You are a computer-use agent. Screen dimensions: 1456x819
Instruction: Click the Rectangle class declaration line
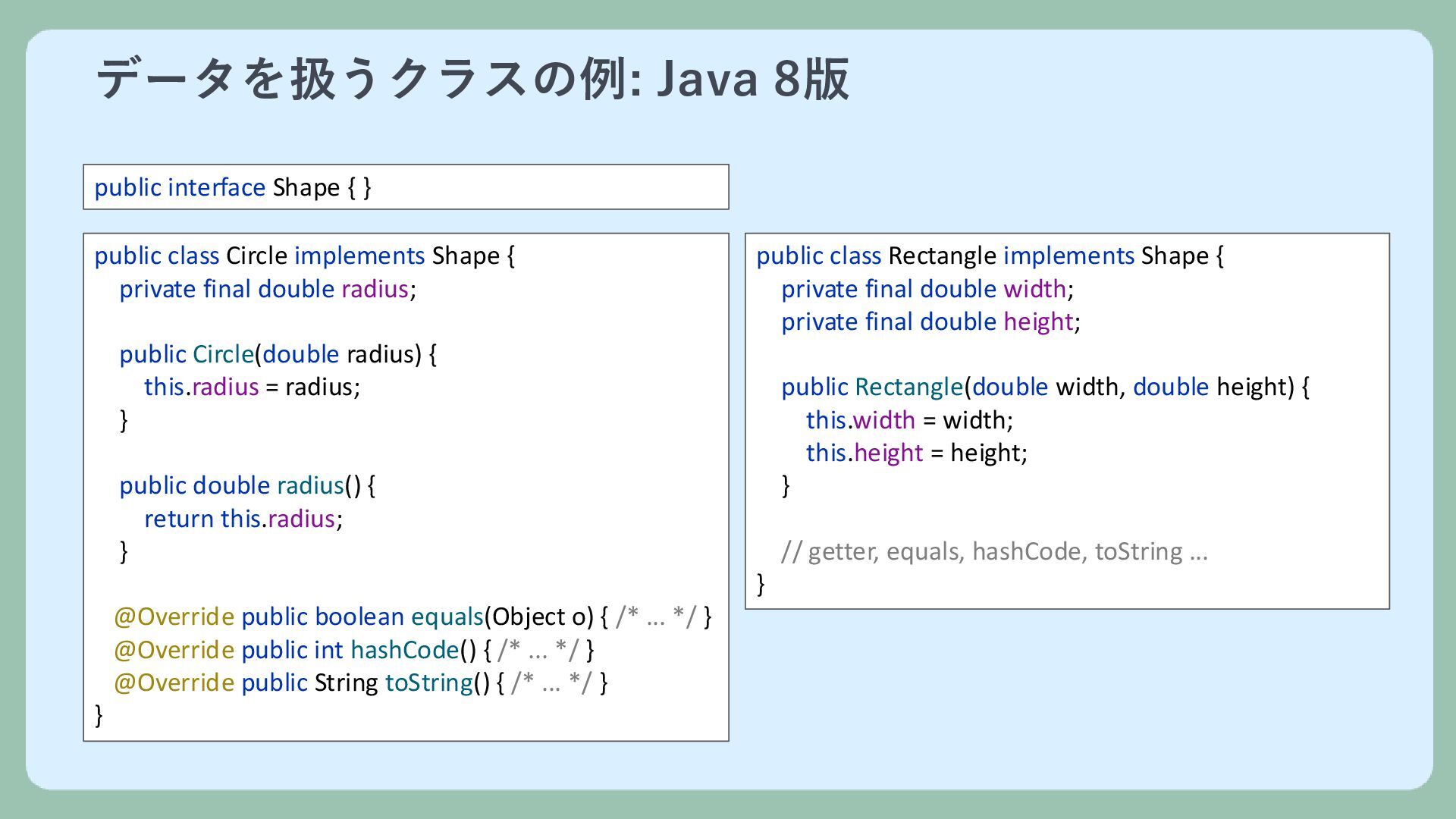[x=989, y=256]
